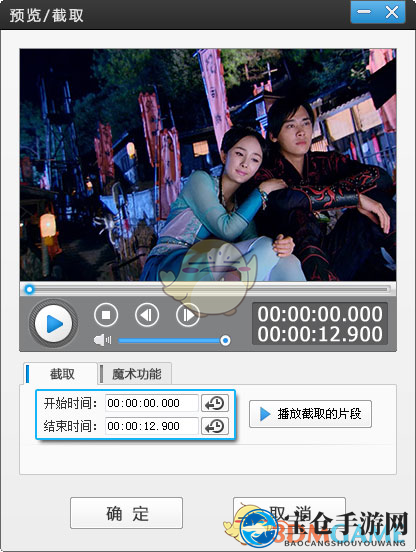Confirm with the 确定 button
This screenshot has width=416, height=552.
[x=126, y=513]
